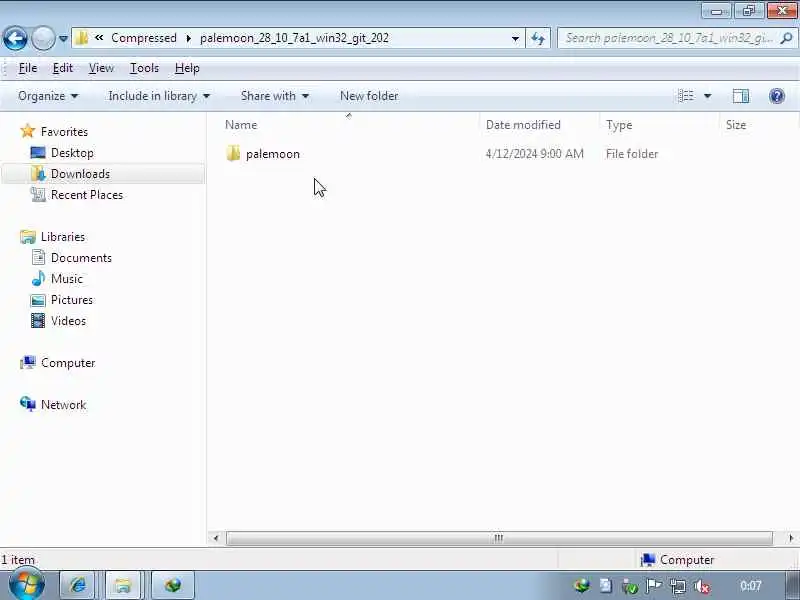
Task: Click the scrollbar left arrow
Action: [x=216, y=538]
